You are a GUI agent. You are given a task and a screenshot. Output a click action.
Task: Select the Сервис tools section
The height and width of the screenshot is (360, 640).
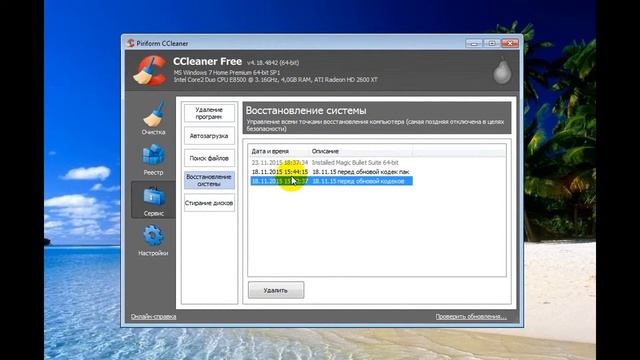tap(153, 200)
